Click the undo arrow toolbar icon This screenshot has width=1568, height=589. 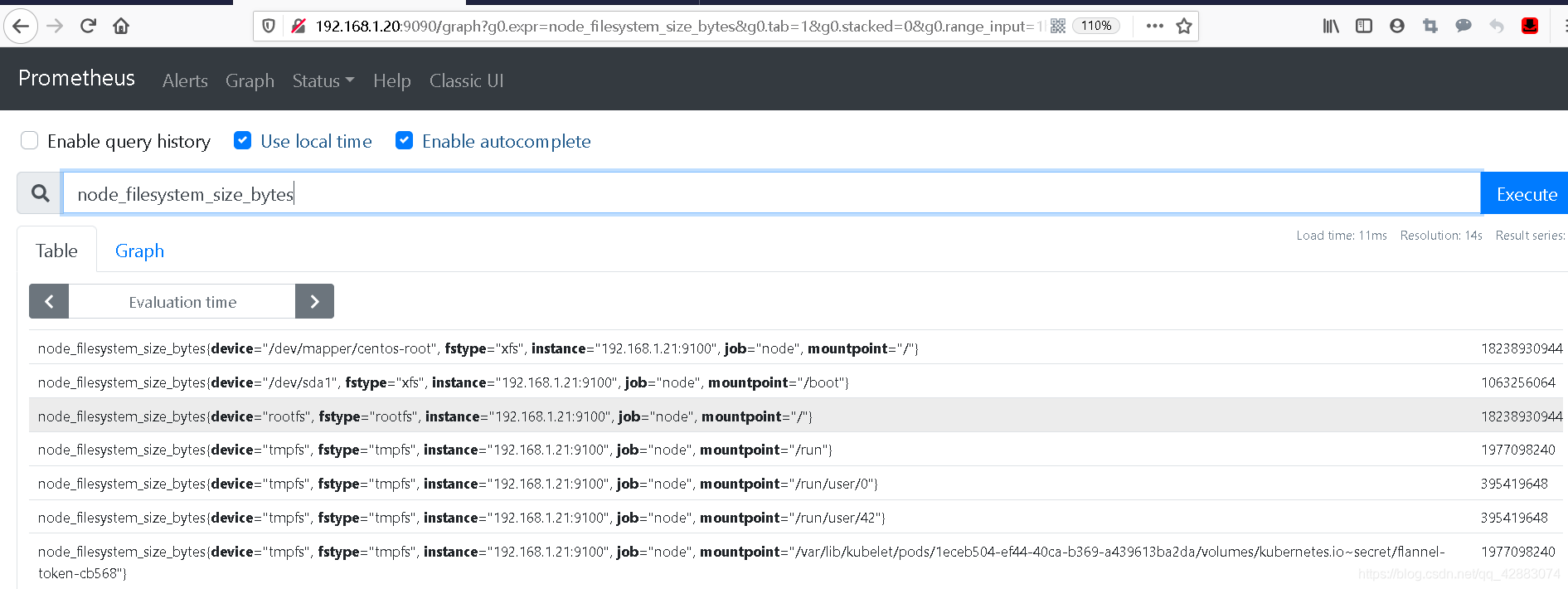pos(1497,27)
